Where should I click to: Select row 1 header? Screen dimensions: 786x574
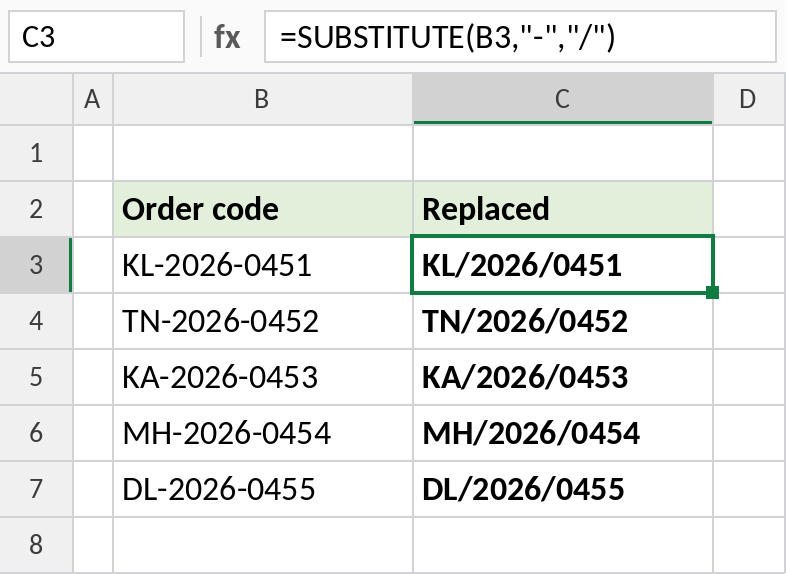pyautogui.click(x=36, y=153)
